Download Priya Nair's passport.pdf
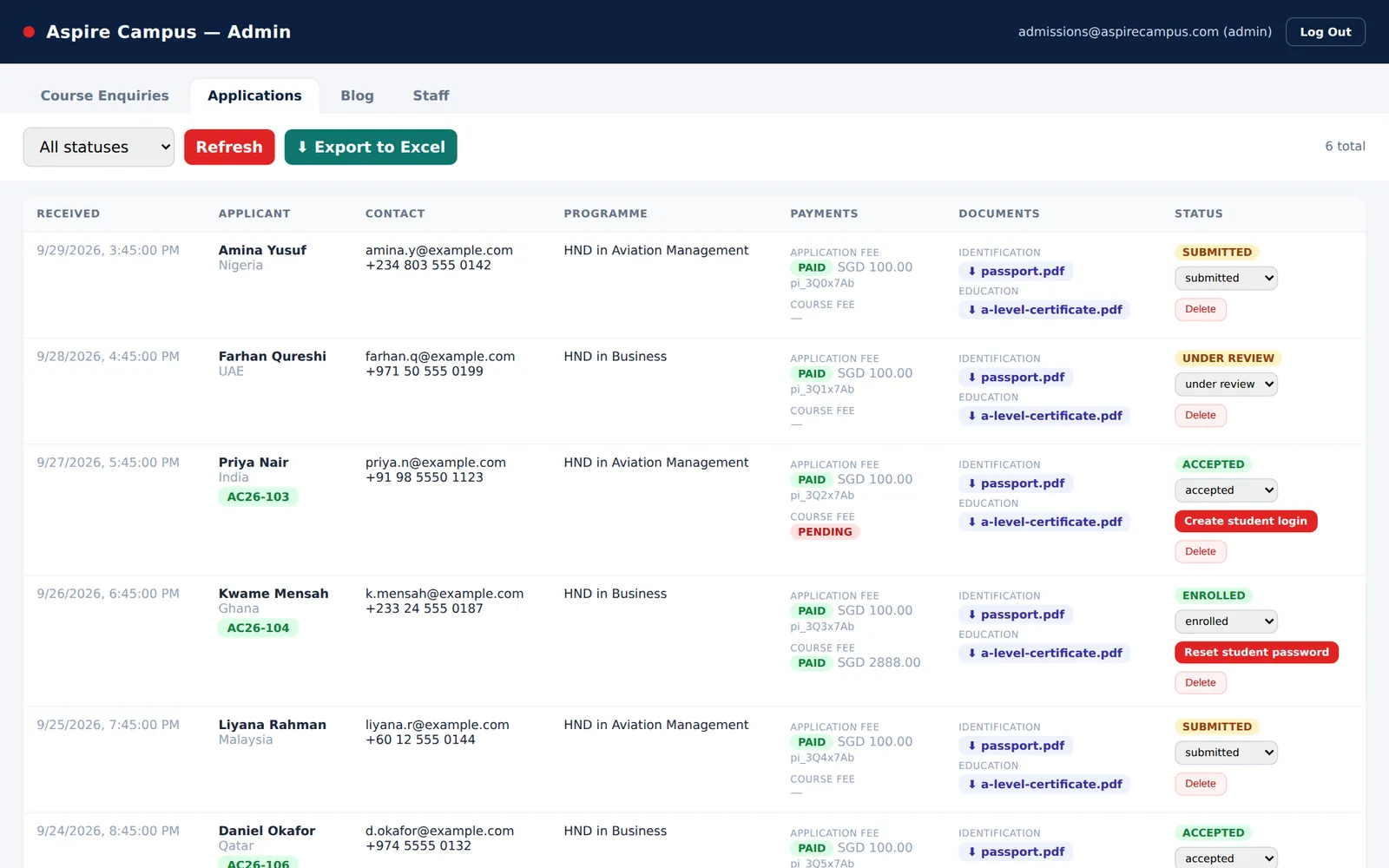Screen dimensions: 1389x868 pyautogui.click(x=1016, y=483)
